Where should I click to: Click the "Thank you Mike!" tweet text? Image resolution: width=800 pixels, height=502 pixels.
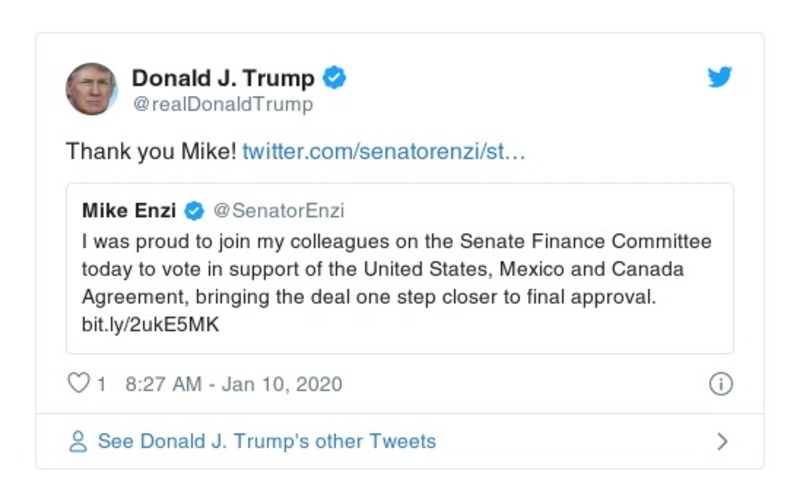(x=151, y=152)
